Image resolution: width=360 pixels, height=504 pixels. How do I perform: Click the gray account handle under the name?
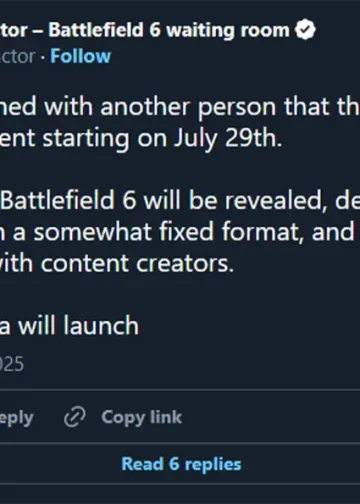point(17,56)
